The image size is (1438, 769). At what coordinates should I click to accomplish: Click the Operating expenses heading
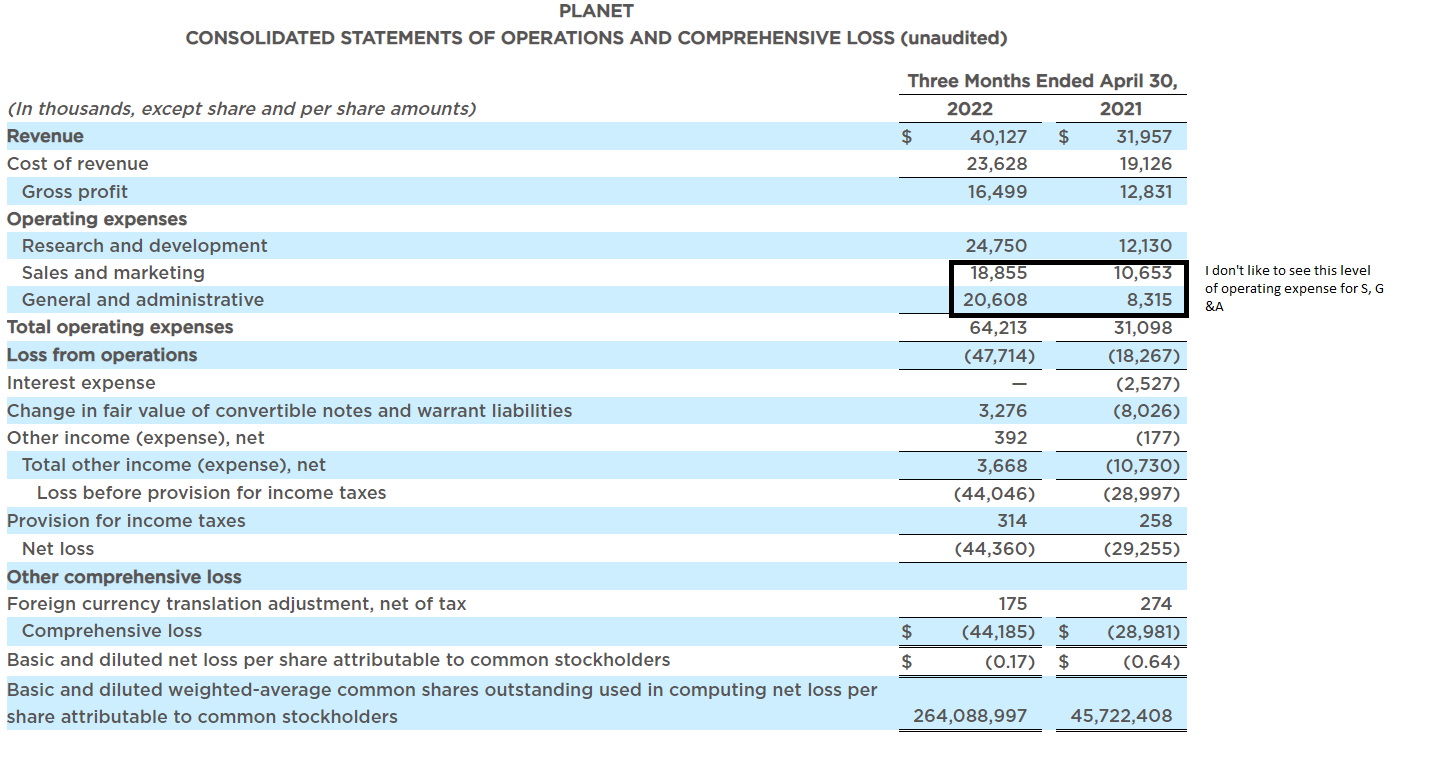(97, 219)
